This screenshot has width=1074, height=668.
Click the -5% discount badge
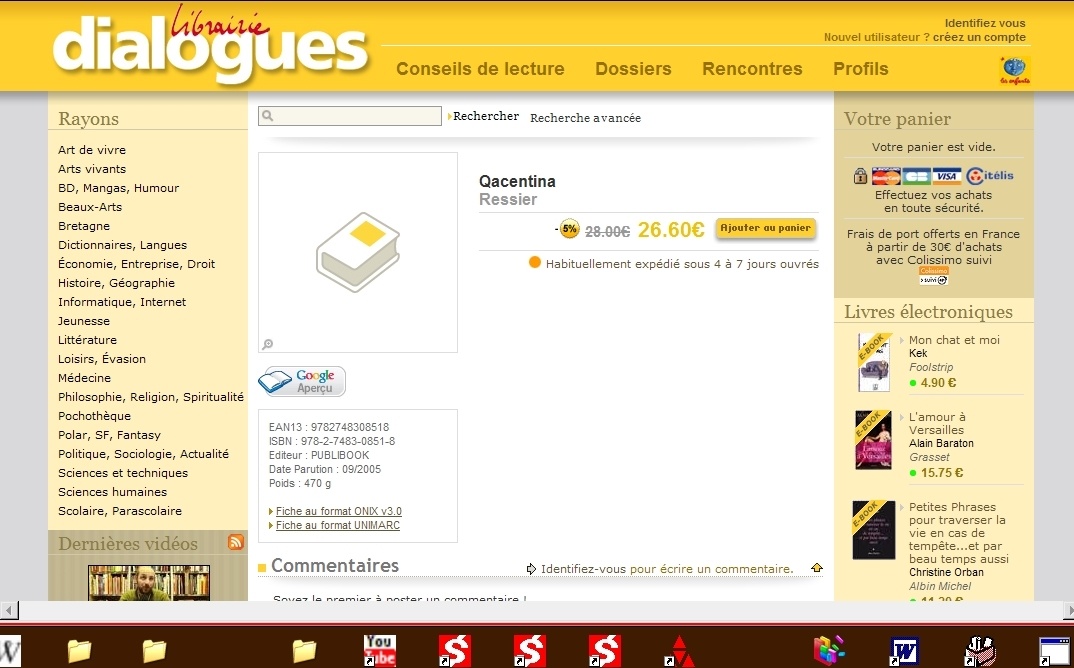tap(569, 228)
